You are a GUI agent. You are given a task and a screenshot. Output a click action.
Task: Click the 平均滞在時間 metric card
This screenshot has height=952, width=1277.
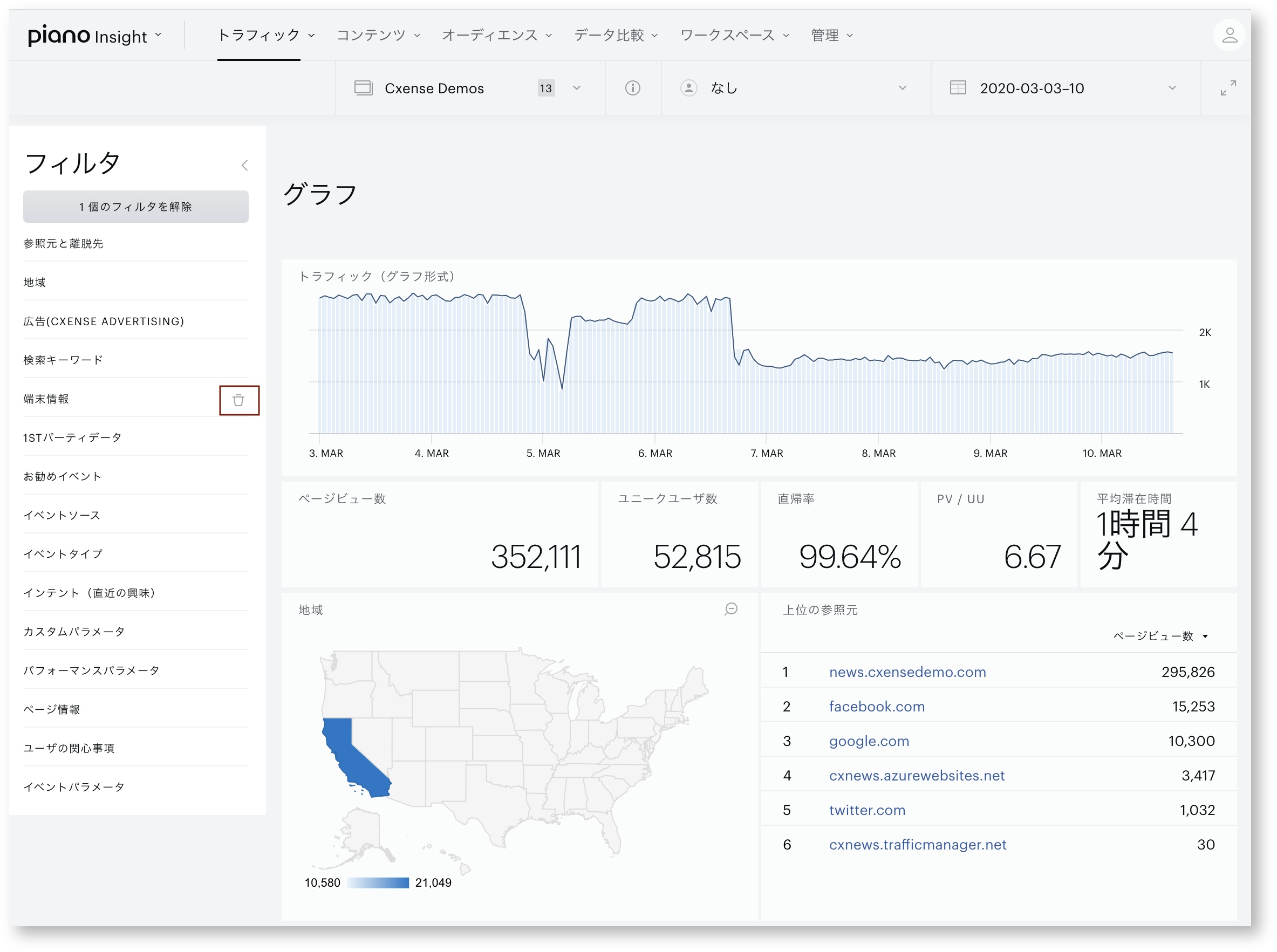click(x=1158, y=534)
